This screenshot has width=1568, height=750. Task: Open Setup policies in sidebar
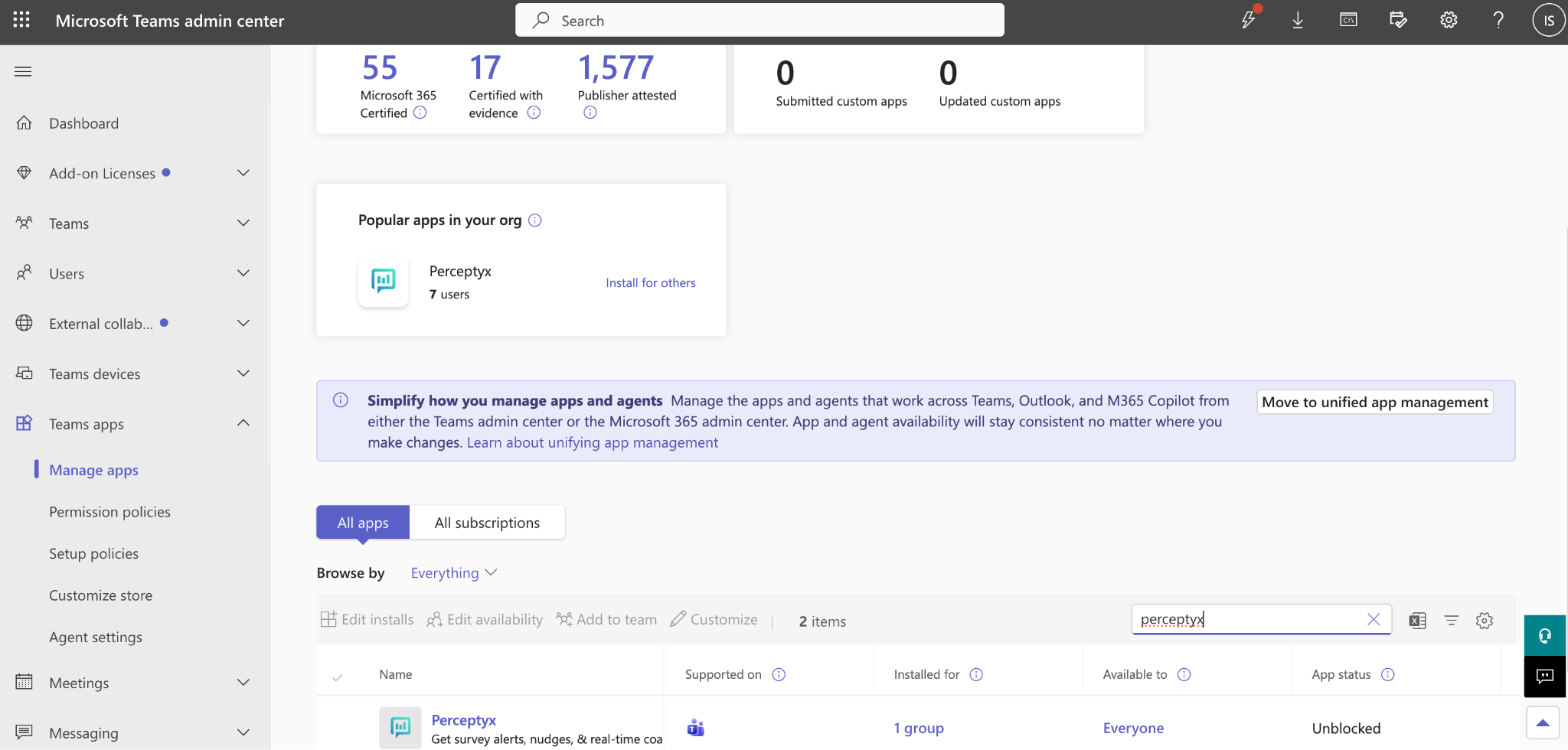click(x=93, y=553)
